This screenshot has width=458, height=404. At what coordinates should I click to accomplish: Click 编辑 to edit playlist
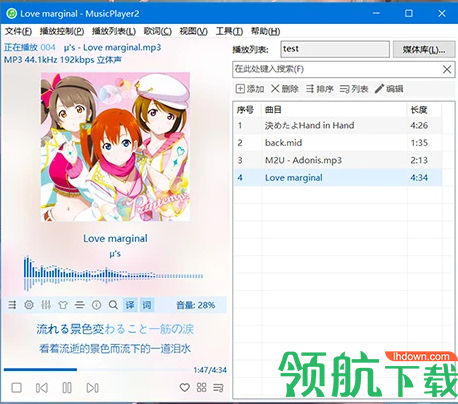coord(389,89)
